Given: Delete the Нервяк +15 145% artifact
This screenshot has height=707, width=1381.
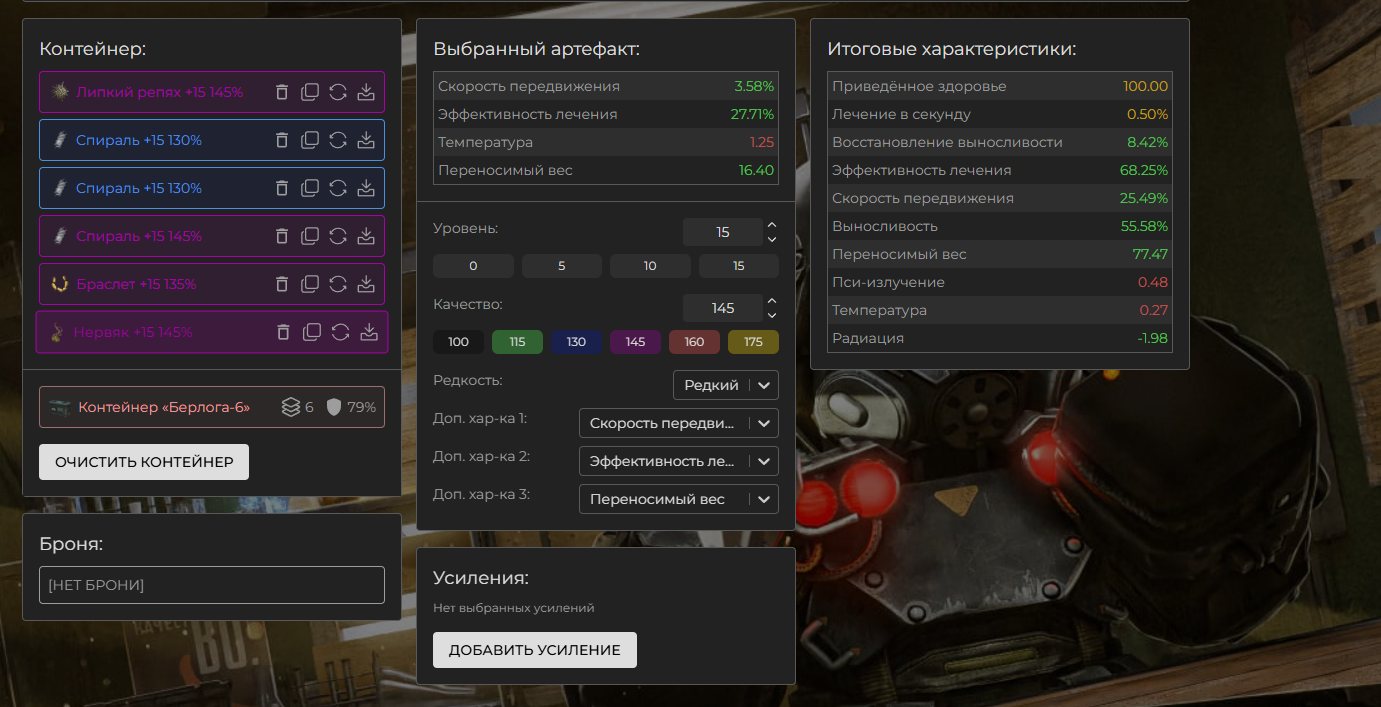Looking at the screenshot, I should pyautogui.click(x=284, y=332).
